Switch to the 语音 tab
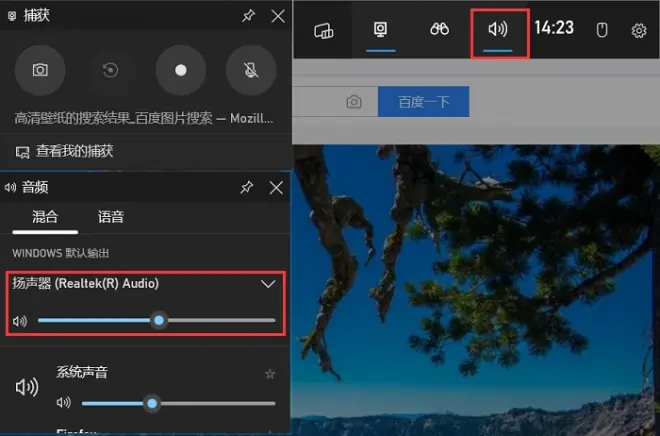This screenshot has width=660, height=436. point(111,217)
